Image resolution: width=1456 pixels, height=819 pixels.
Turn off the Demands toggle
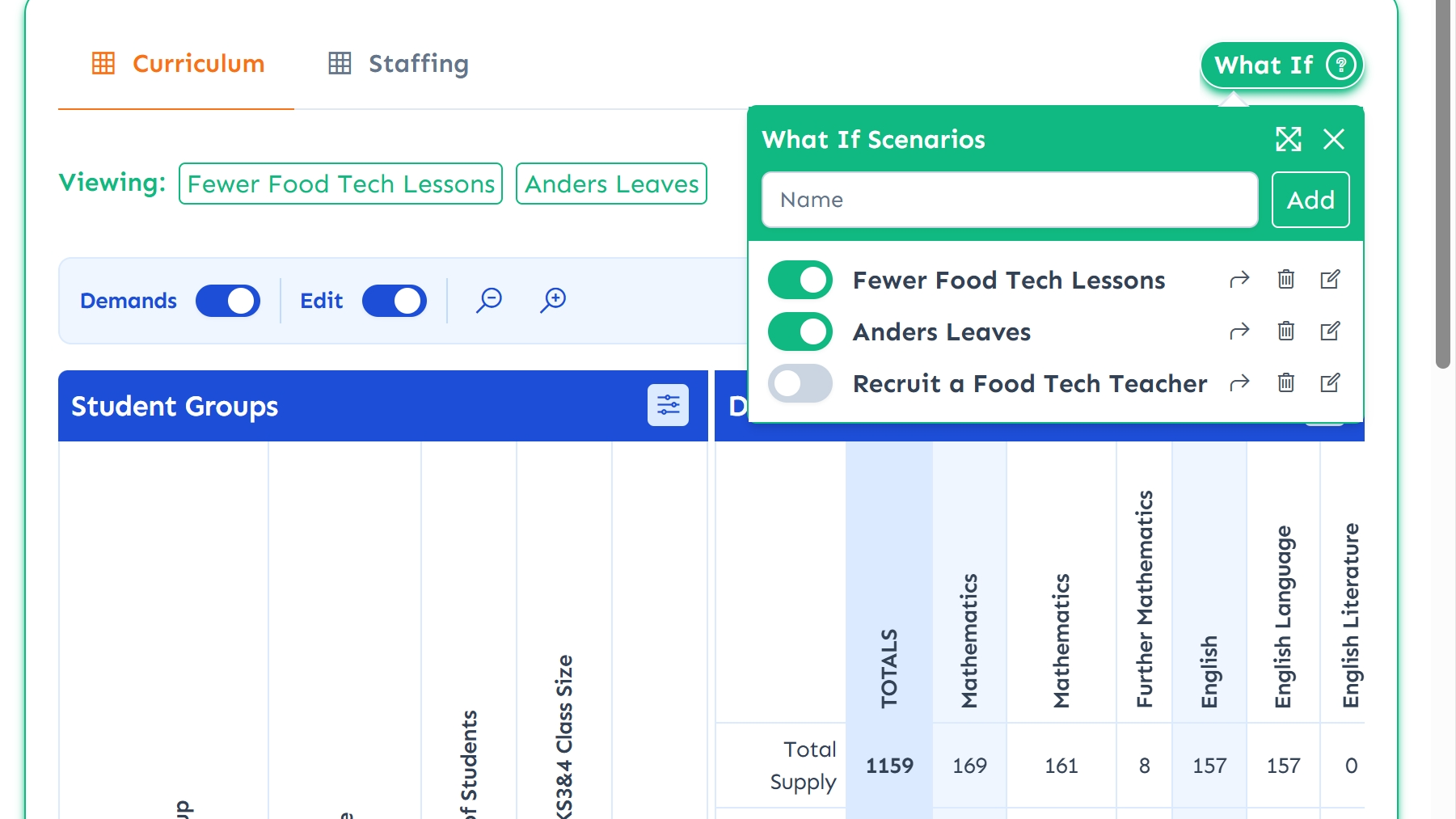click(228, 301)
